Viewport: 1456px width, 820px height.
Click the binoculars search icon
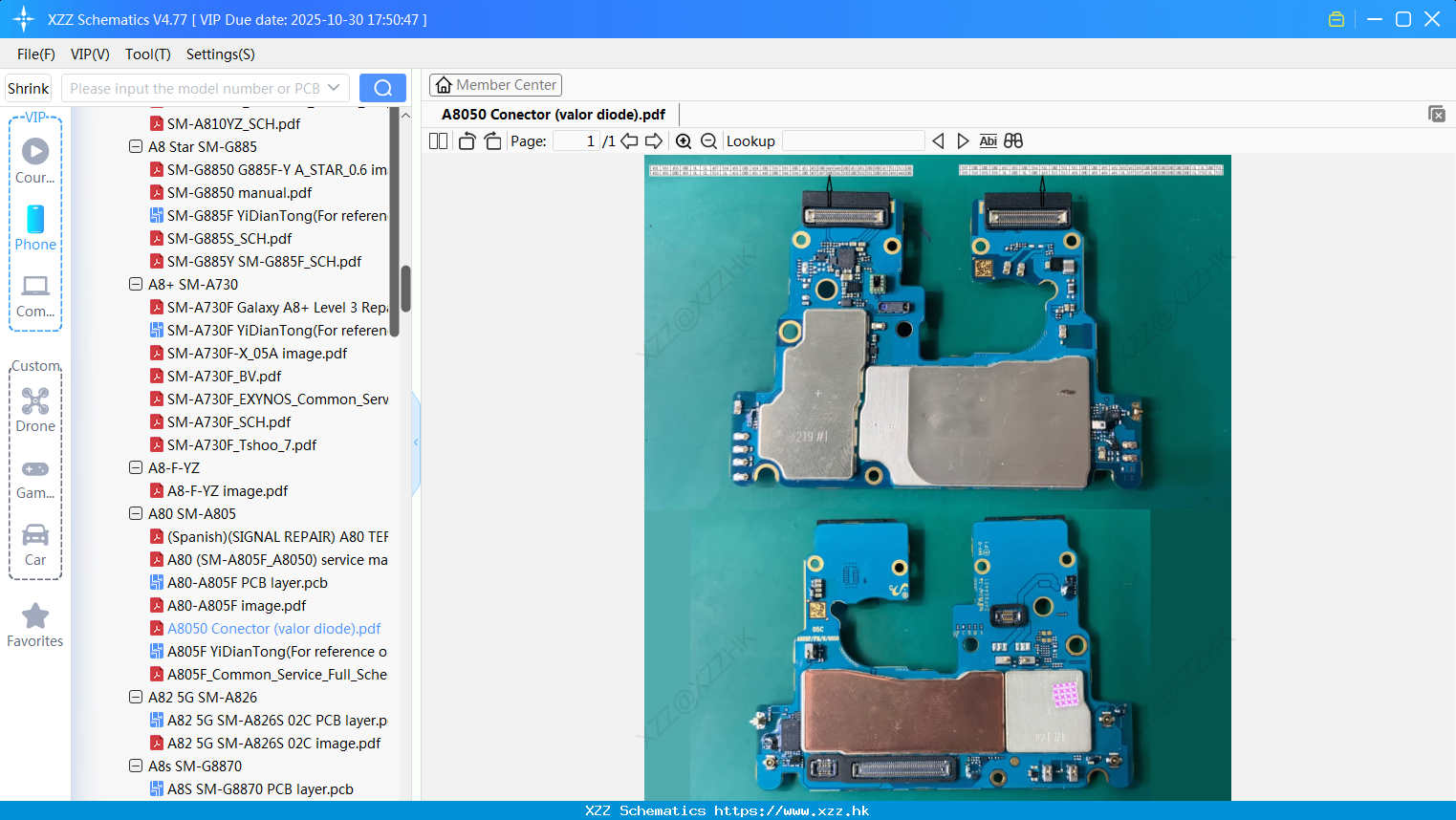1013,141
